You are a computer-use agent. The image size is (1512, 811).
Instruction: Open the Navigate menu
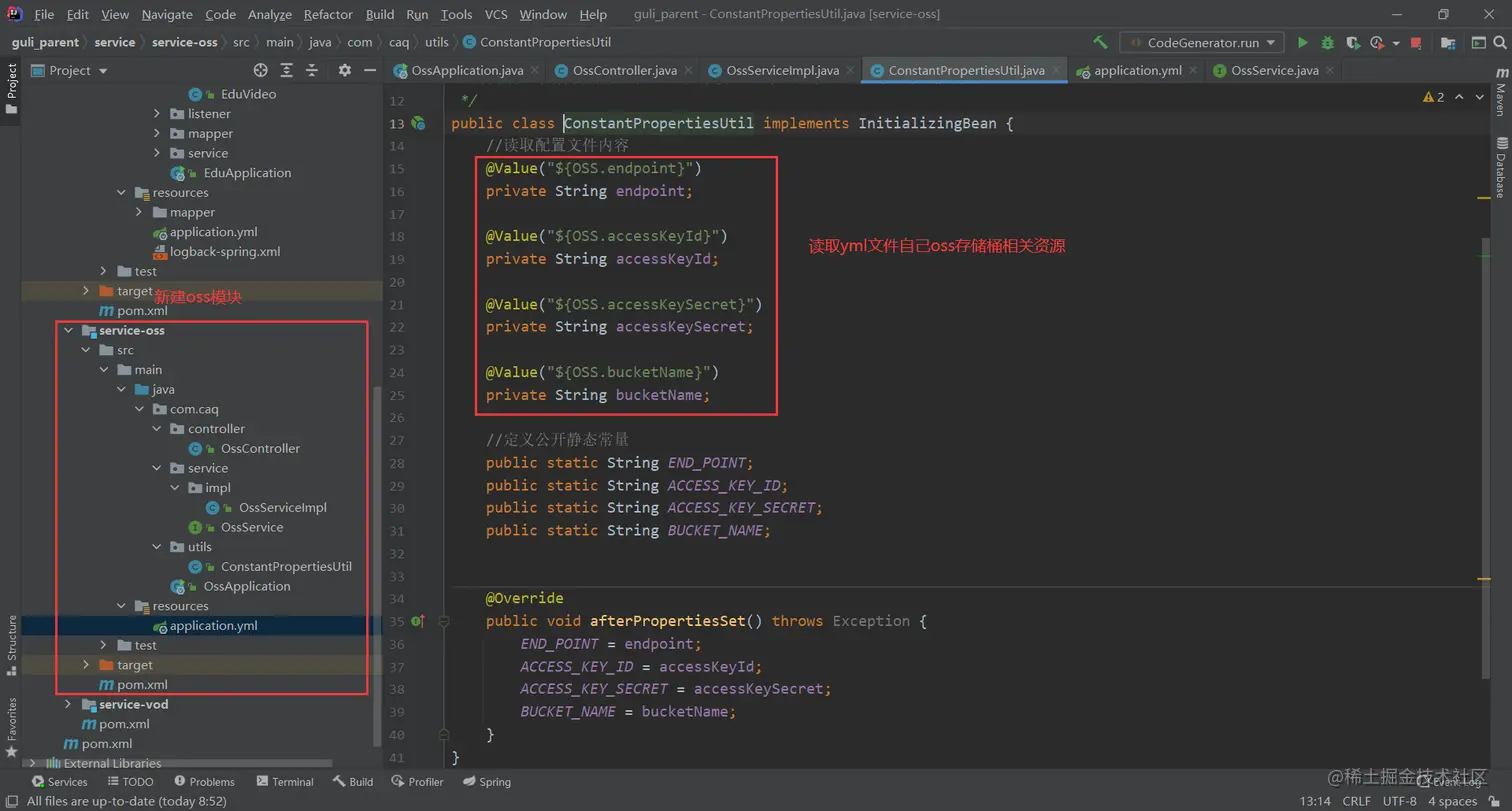point(167,14)
